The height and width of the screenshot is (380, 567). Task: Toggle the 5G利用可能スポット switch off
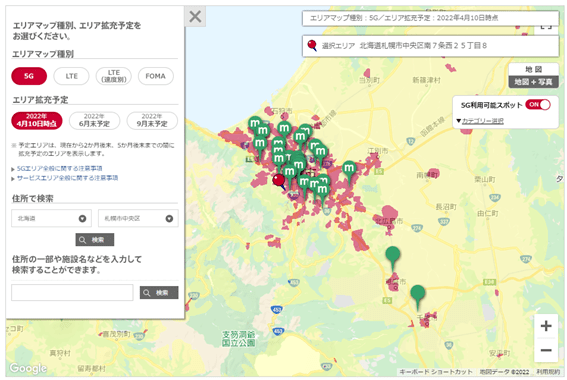click(538, 104)
